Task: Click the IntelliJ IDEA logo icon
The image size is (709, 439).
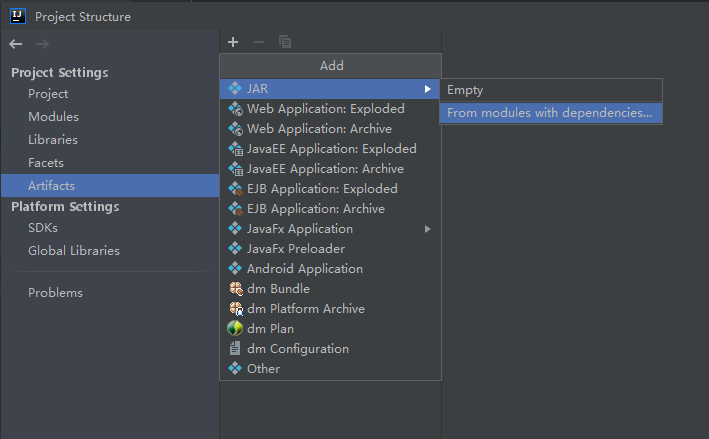Action: [18, 16]
